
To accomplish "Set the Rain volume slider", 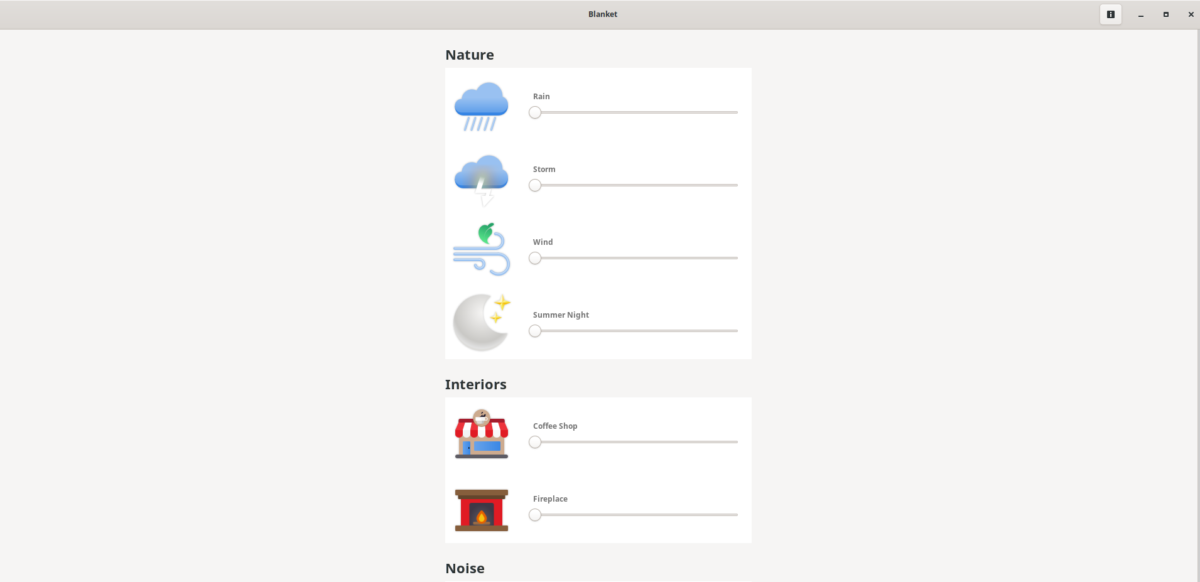I will pyautogui.click(x=633, y=113).
